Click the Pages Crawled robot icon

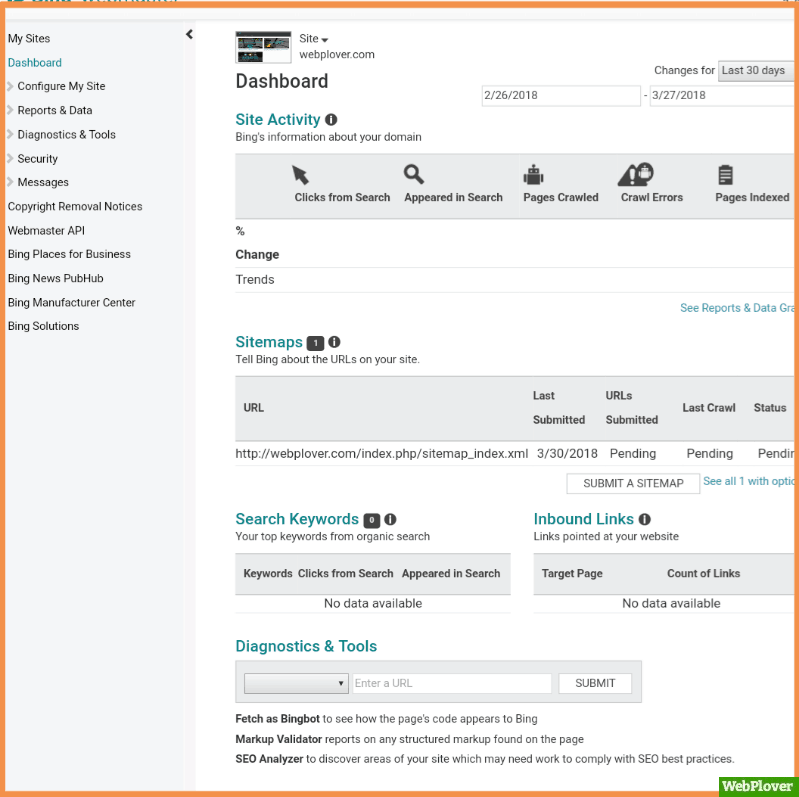[x=533, y=175]
